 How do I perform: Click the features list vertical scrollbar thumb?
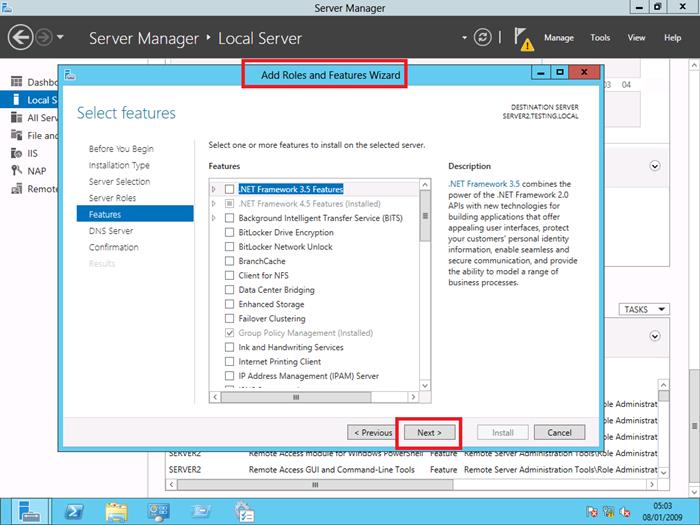425,216
